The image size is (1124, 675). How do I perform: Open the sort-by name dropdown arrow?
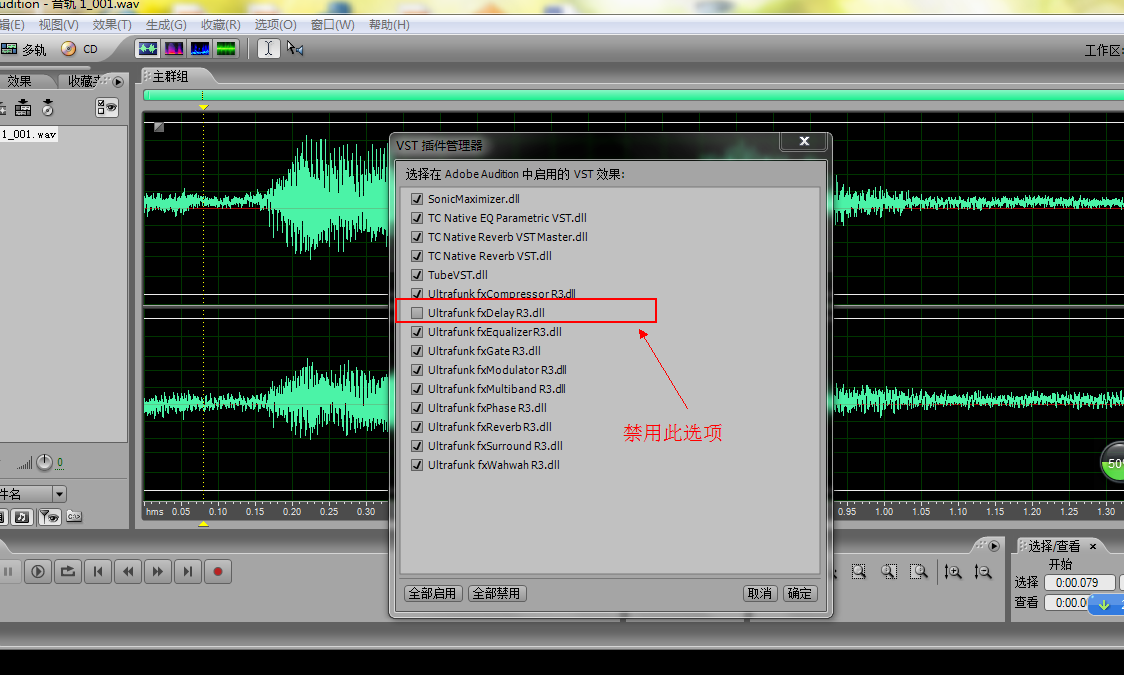(59, 494)
